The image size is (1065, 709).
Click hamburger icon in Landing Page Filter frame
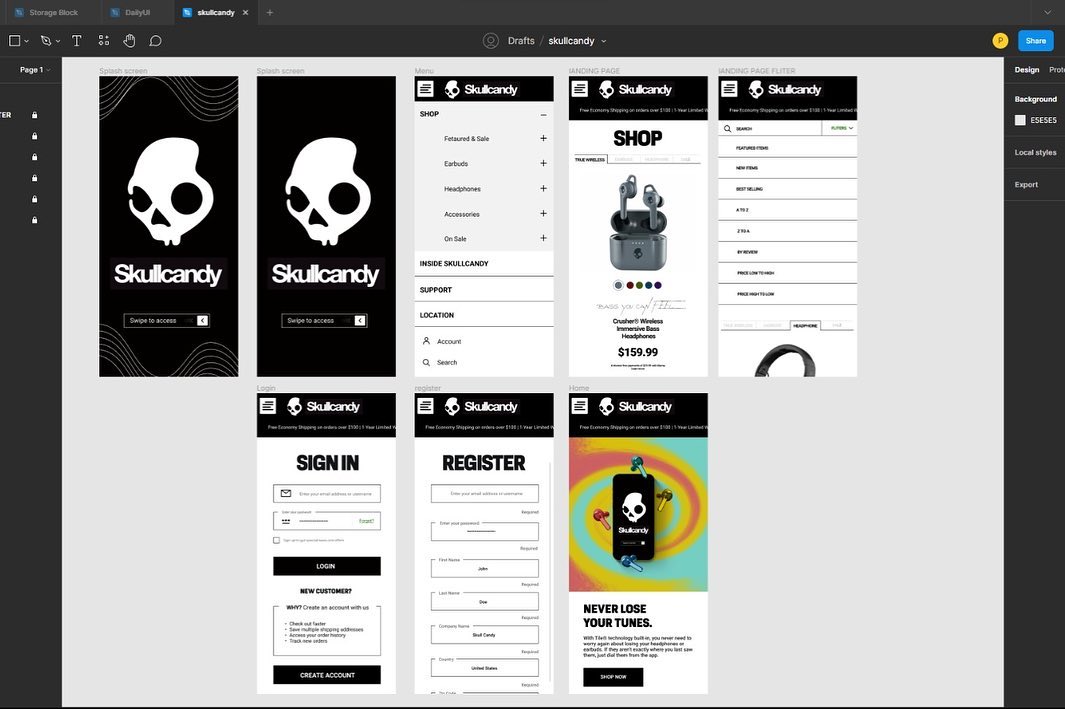729,88
